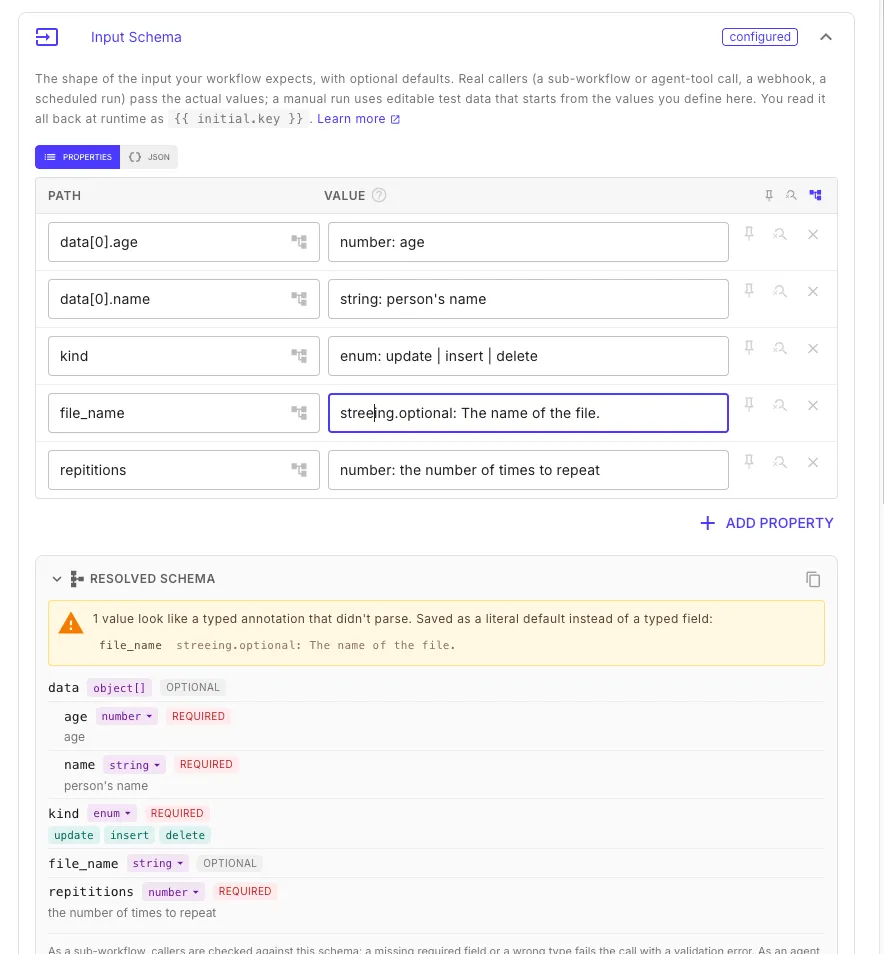884x954 pixels.
Task: Open the age number type dropdown
Action: [127, 717]
